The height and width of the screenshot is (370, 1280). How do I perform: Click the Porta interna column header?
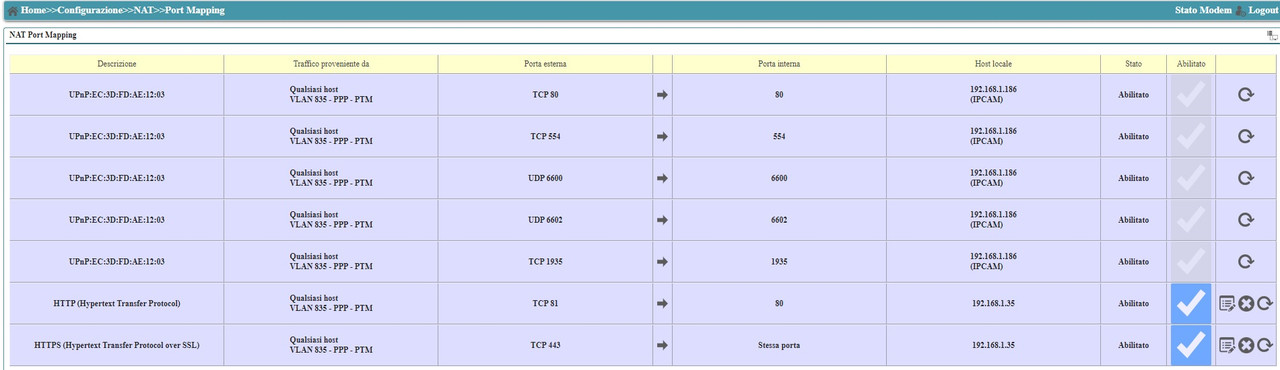pyautogui.click(x=779, y=64)
